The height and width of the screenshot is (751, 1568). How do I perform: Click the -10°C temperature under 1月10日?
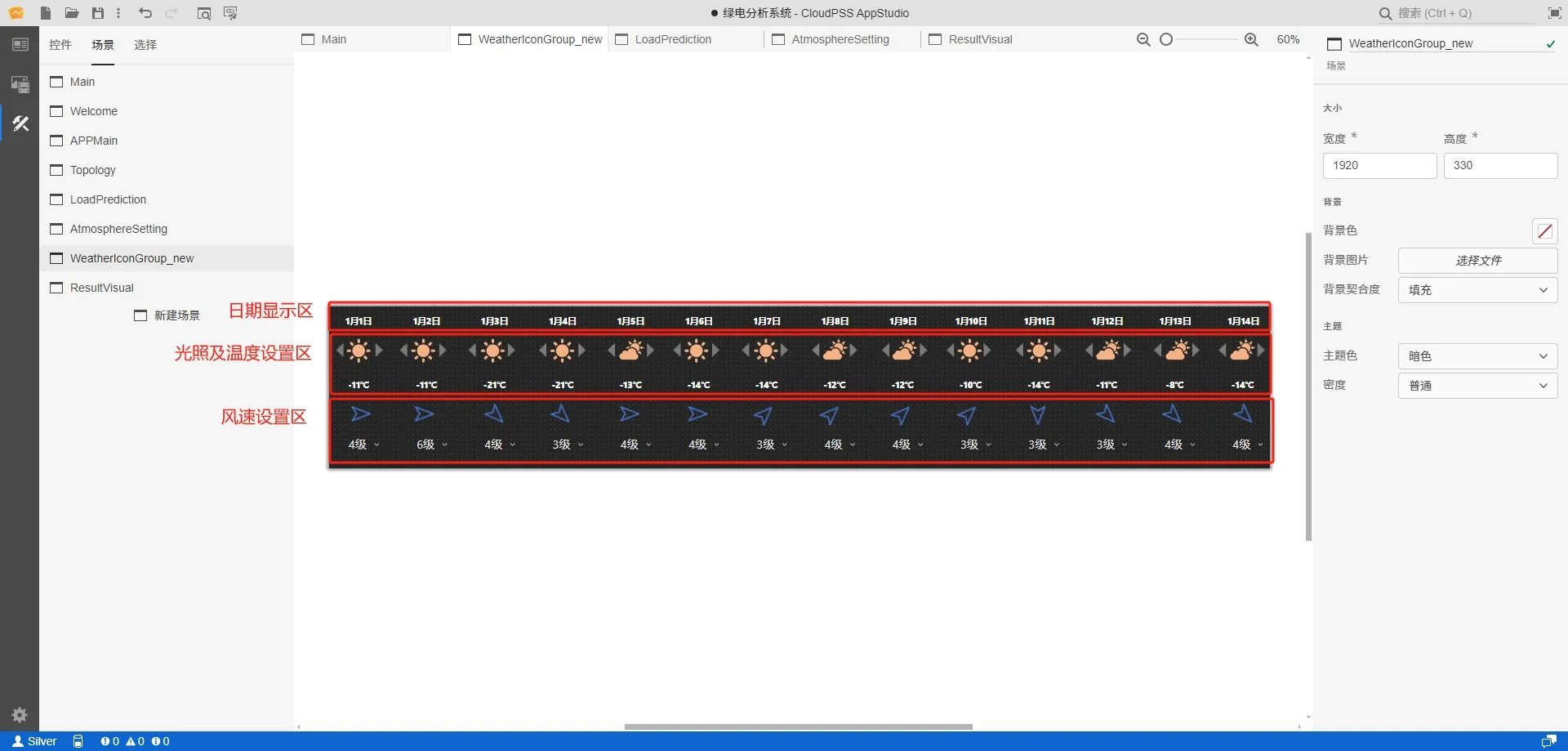pos(970,385)
